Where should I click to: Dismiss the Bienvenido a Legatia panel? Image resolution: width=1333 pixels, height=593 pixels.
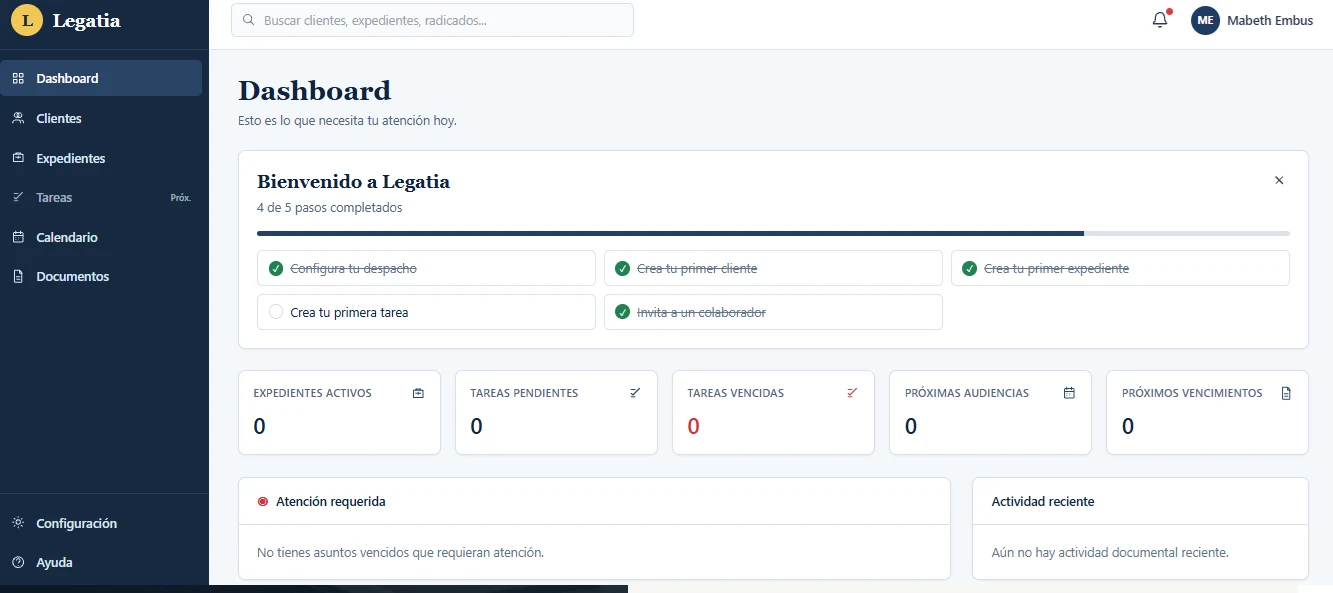pos(1279,180)
